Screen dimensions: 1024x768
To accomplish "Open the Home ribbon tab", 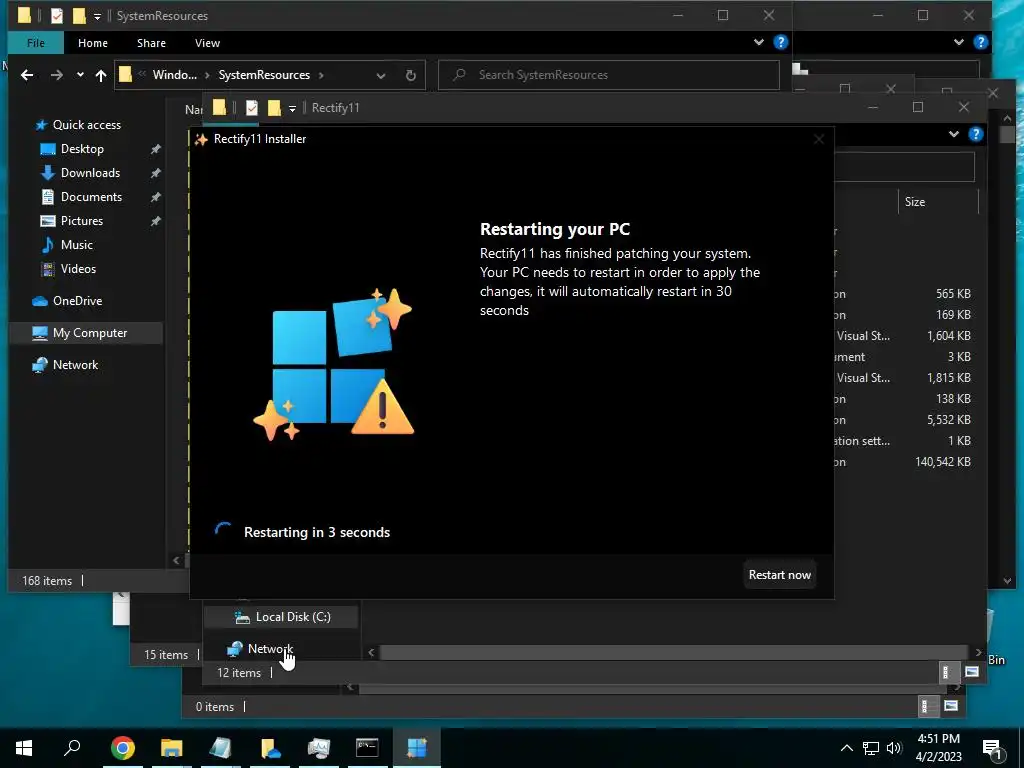I will click(93, 43).
